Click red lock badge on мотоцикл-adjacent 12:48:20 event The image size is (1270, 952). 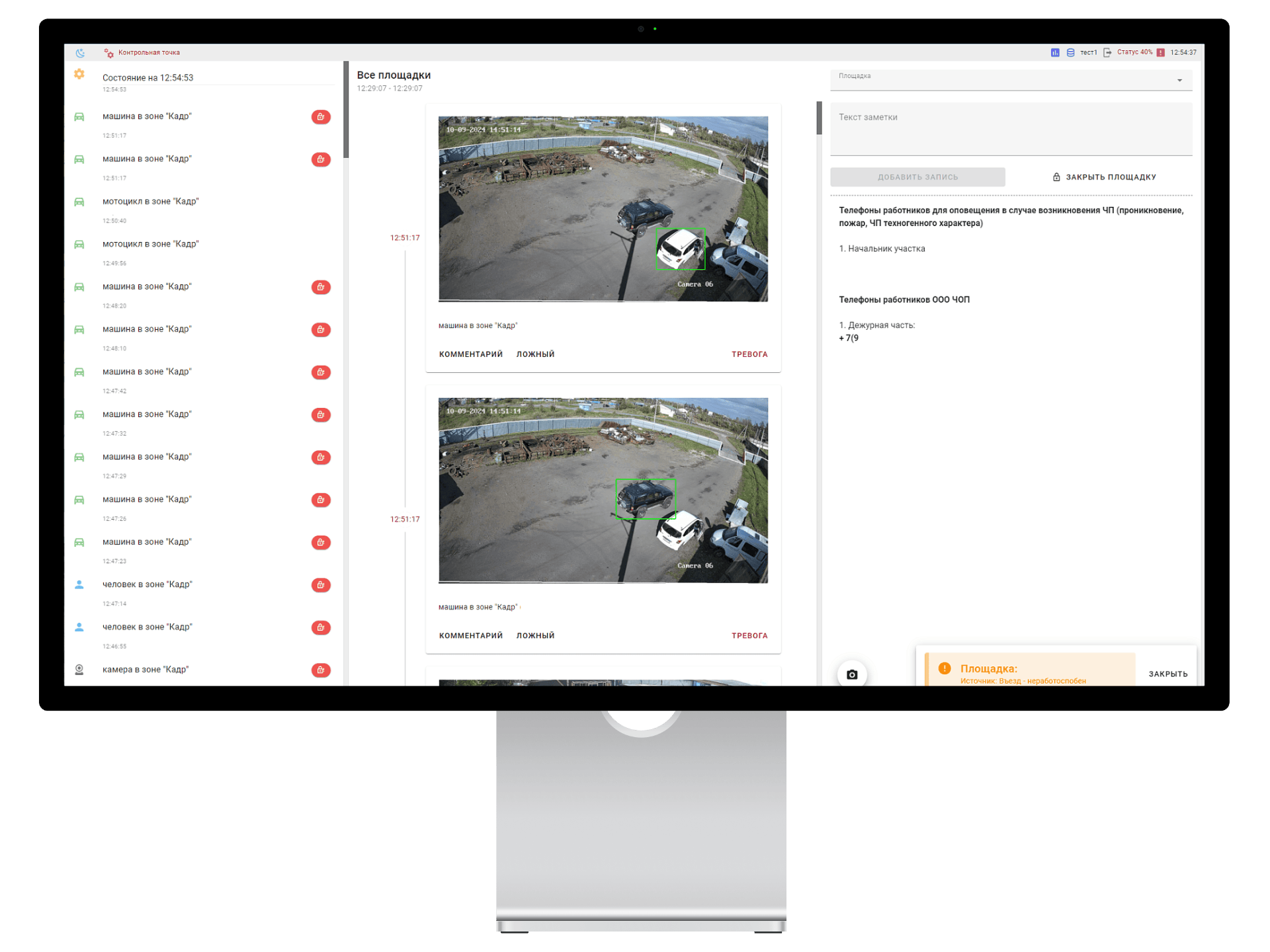click(x=321, y=287)
